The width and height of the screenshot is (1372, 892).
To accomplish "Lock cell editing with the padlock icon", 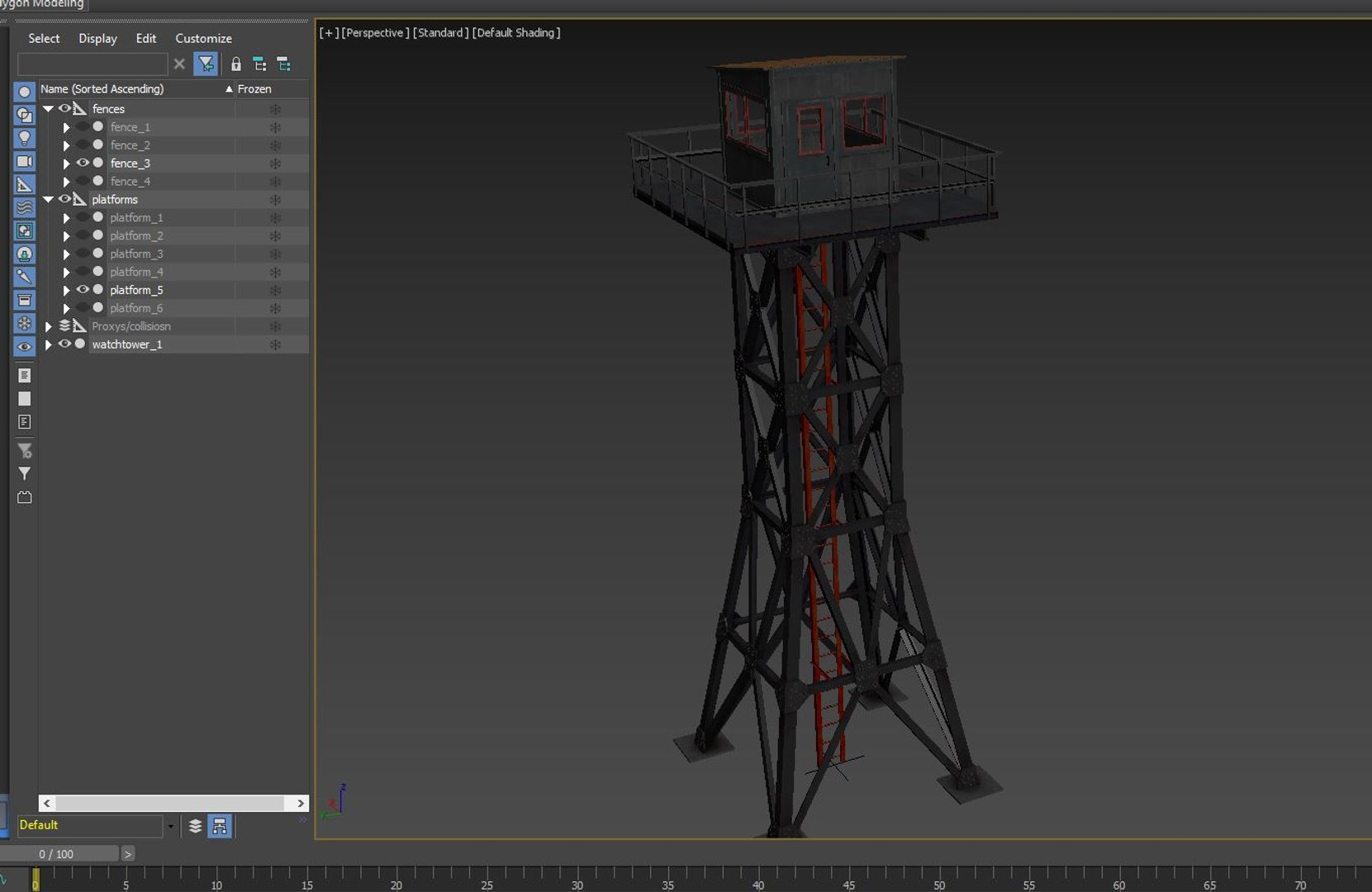I will click(235, 64).
